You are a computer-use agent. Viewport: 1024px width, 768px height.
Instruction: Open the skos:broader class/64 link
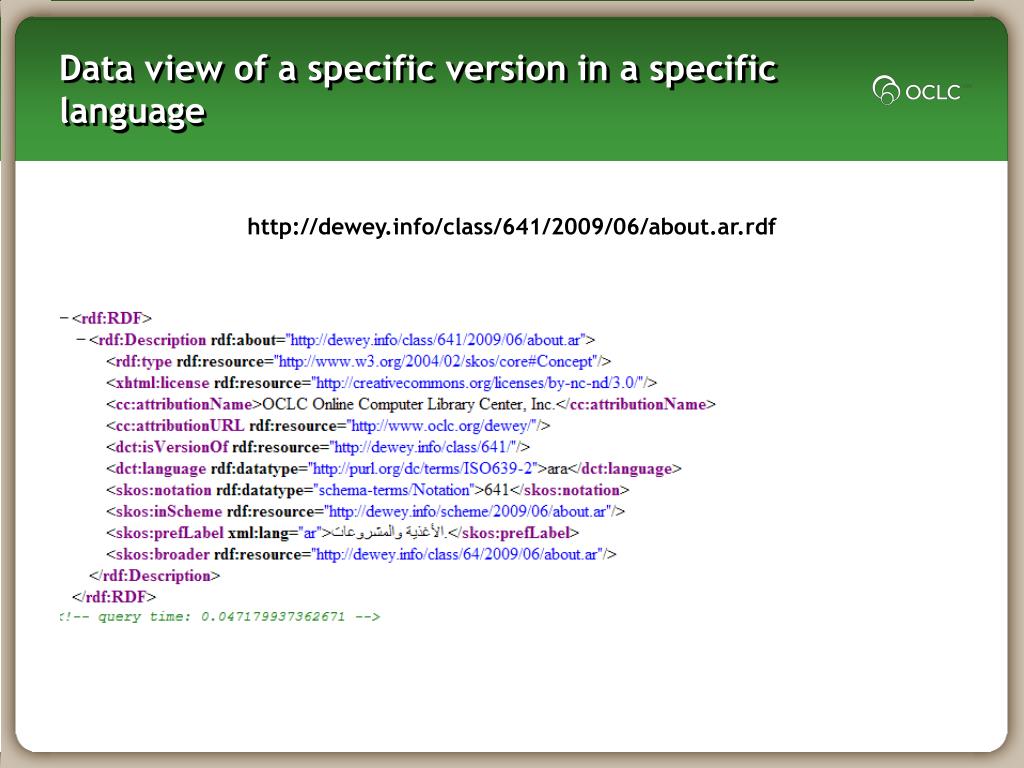click(457, 554)
